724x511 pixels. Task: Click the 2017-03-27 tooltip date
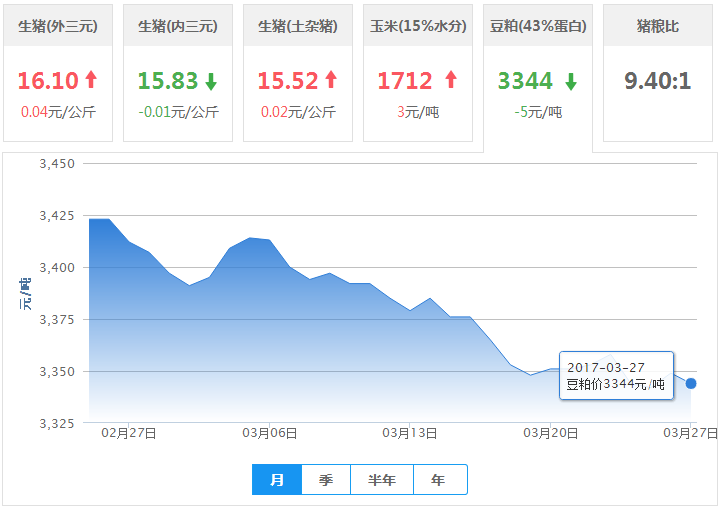(x=606, y=367)
